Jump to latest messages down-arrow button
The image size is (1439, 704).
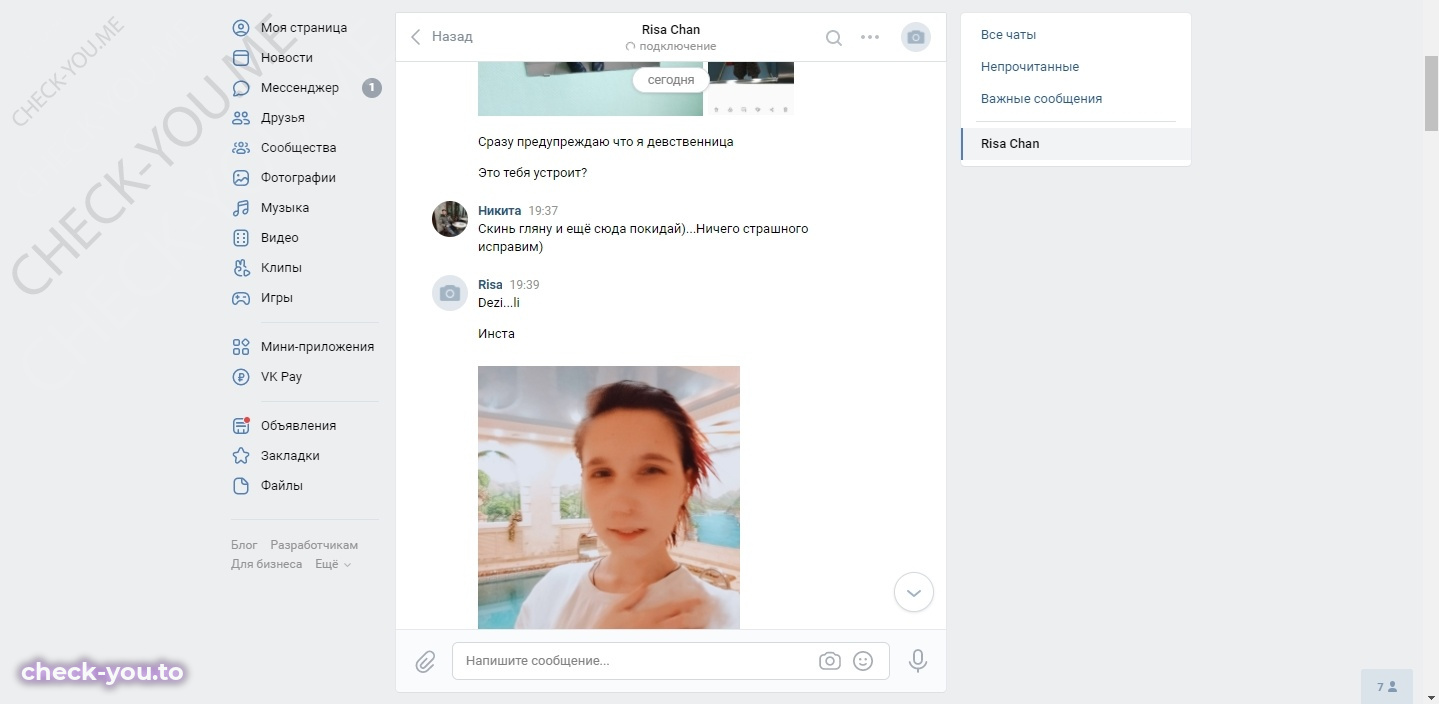tap(914, 592)
